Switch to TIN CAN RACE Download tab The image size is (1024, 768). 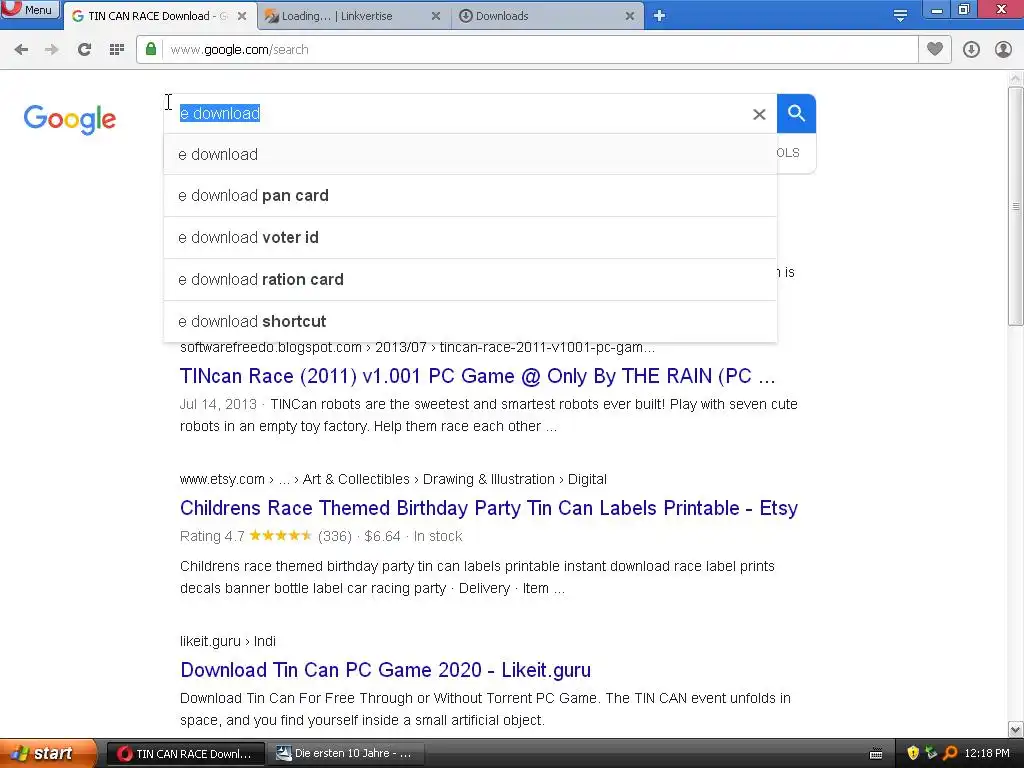(157, 16)
